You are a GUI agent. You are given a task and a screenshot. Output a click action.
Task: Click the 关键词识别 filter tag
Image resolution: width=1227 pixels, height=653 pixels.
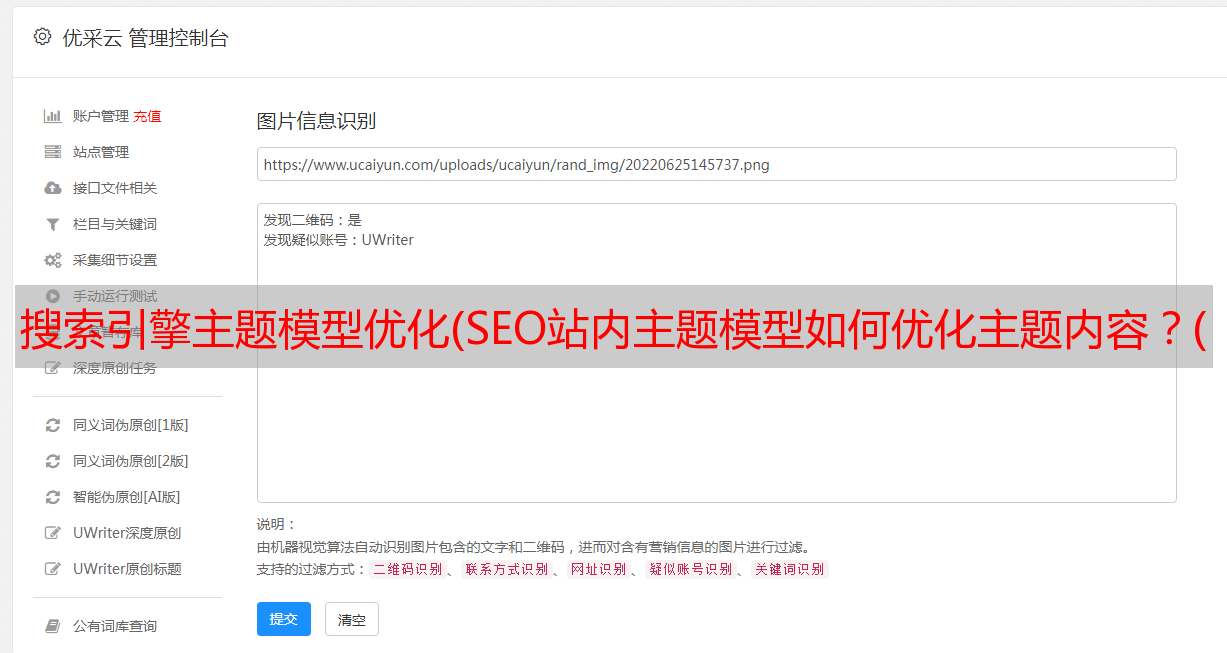pos(790,569)
